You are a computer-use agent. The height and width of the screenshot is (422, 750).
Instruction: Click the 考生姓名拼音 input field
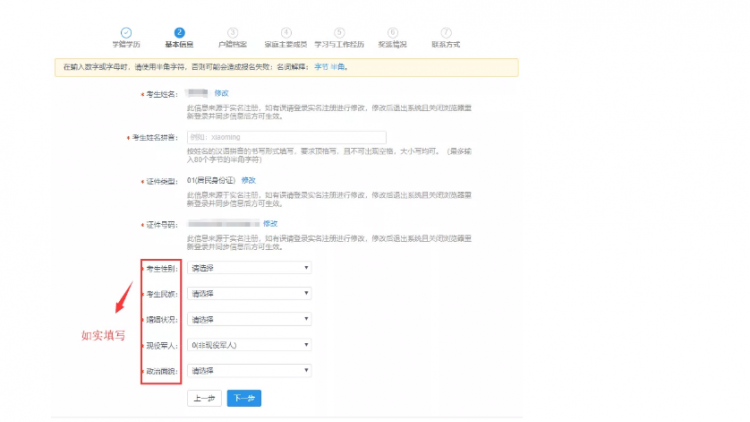(x=286, y=137)
